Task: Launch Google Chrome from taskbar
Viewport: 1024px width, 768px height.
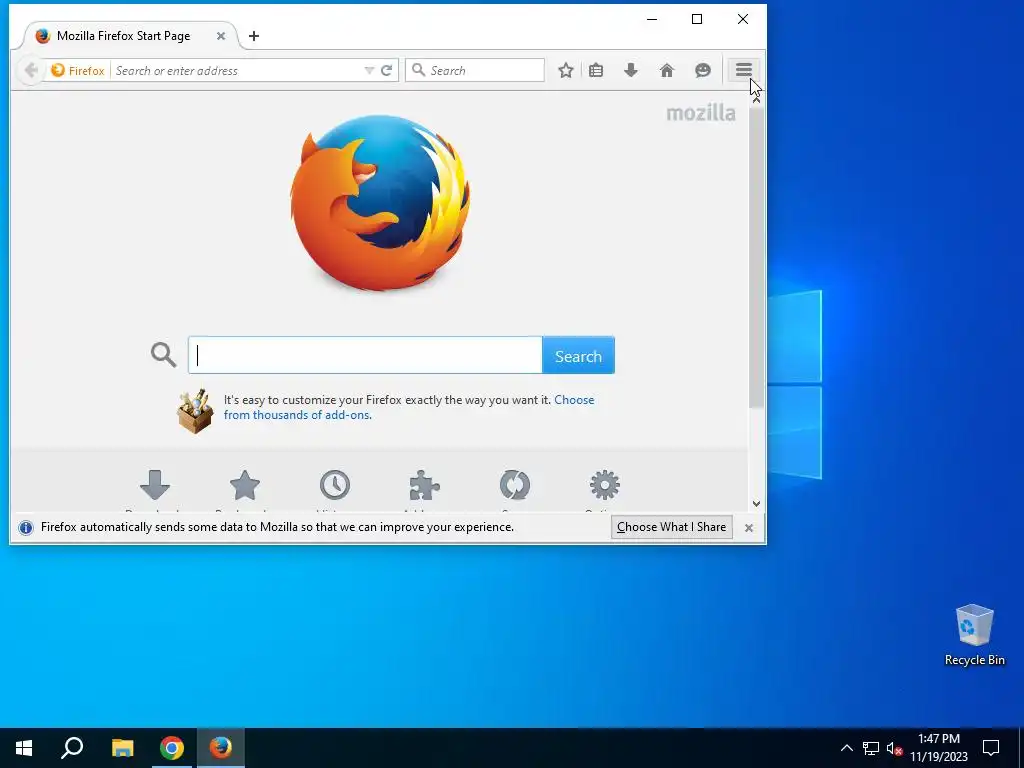Action: [x=172, y=748]
